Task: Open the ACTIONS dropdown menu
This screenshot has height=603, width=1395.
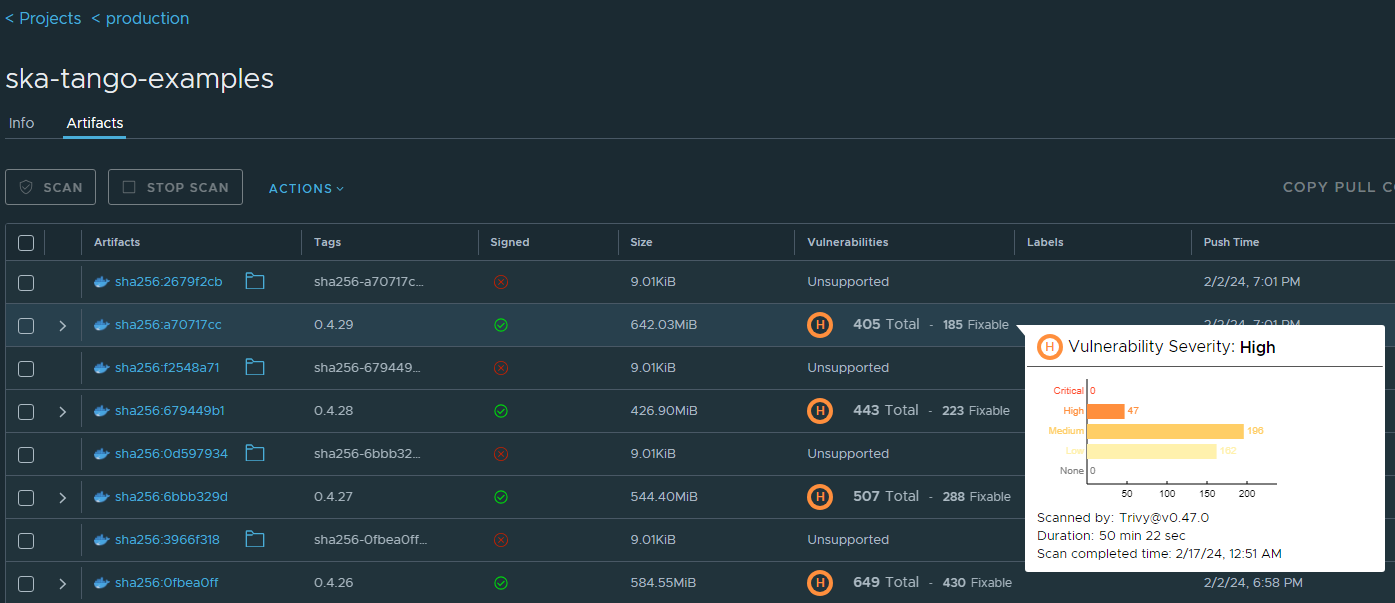Action: click(306, 188)
